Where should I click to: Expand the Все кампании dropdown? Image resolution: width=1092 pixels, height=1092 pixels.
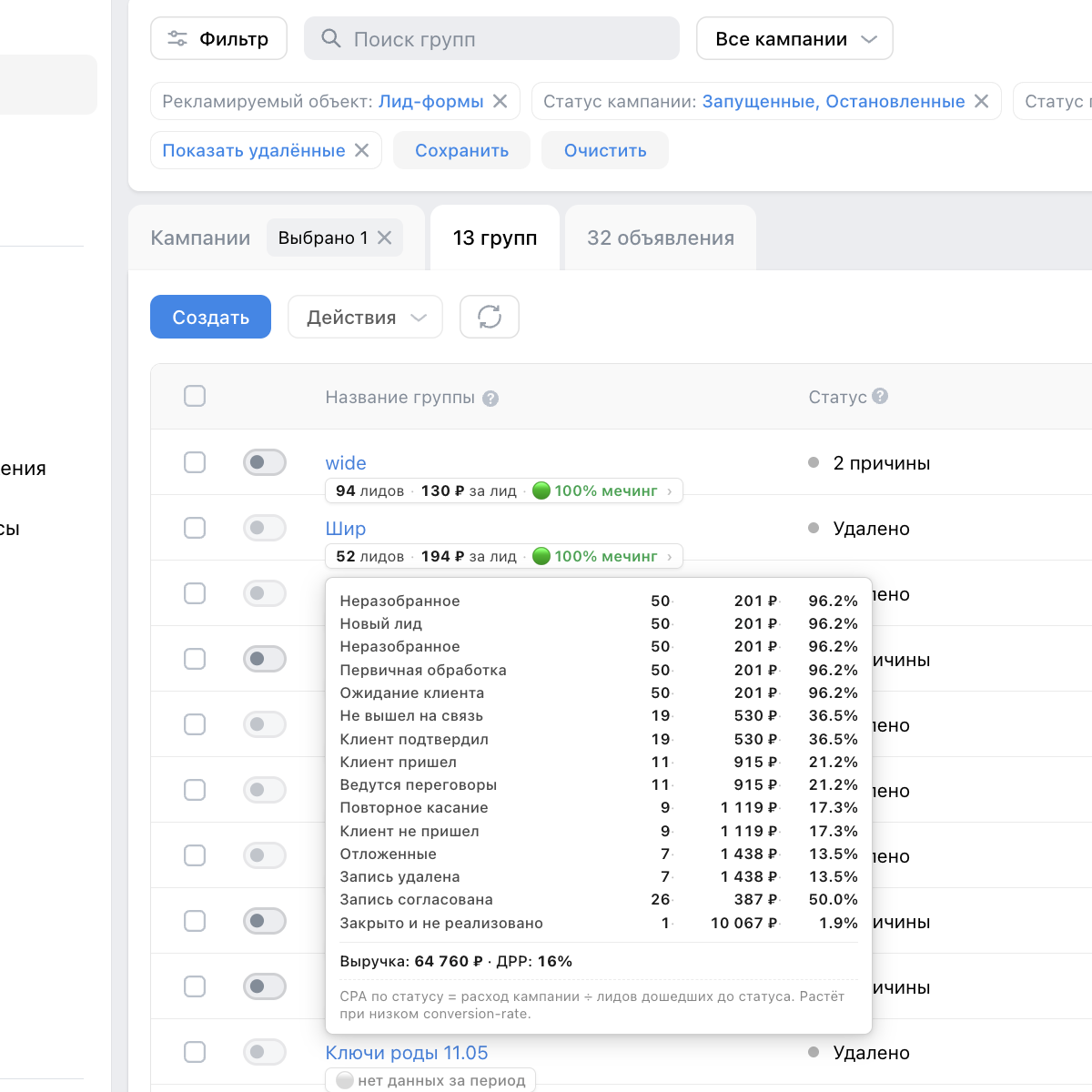794,39
